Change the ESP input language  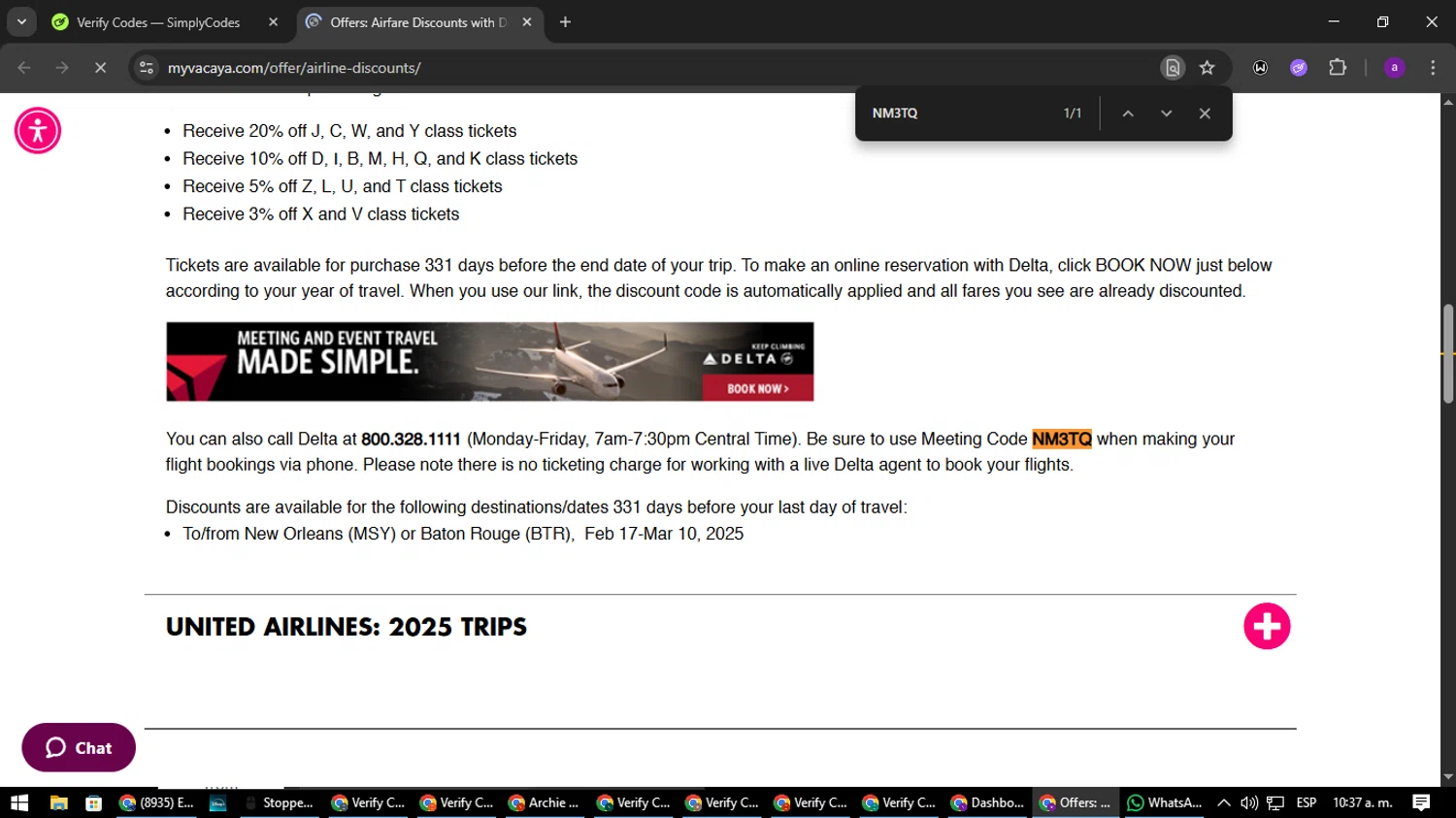click(x=1307, y=802)
